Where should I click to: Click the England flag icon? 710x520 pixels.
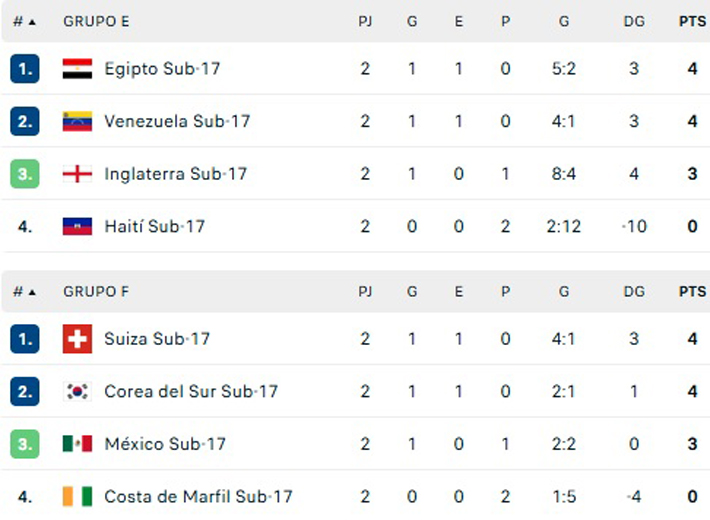click(77, 174)
